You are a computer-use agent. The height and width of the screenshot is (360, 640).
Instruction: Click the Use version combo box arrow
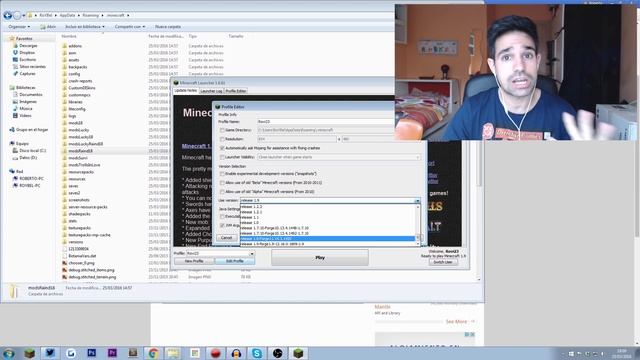tap(417, 201)
